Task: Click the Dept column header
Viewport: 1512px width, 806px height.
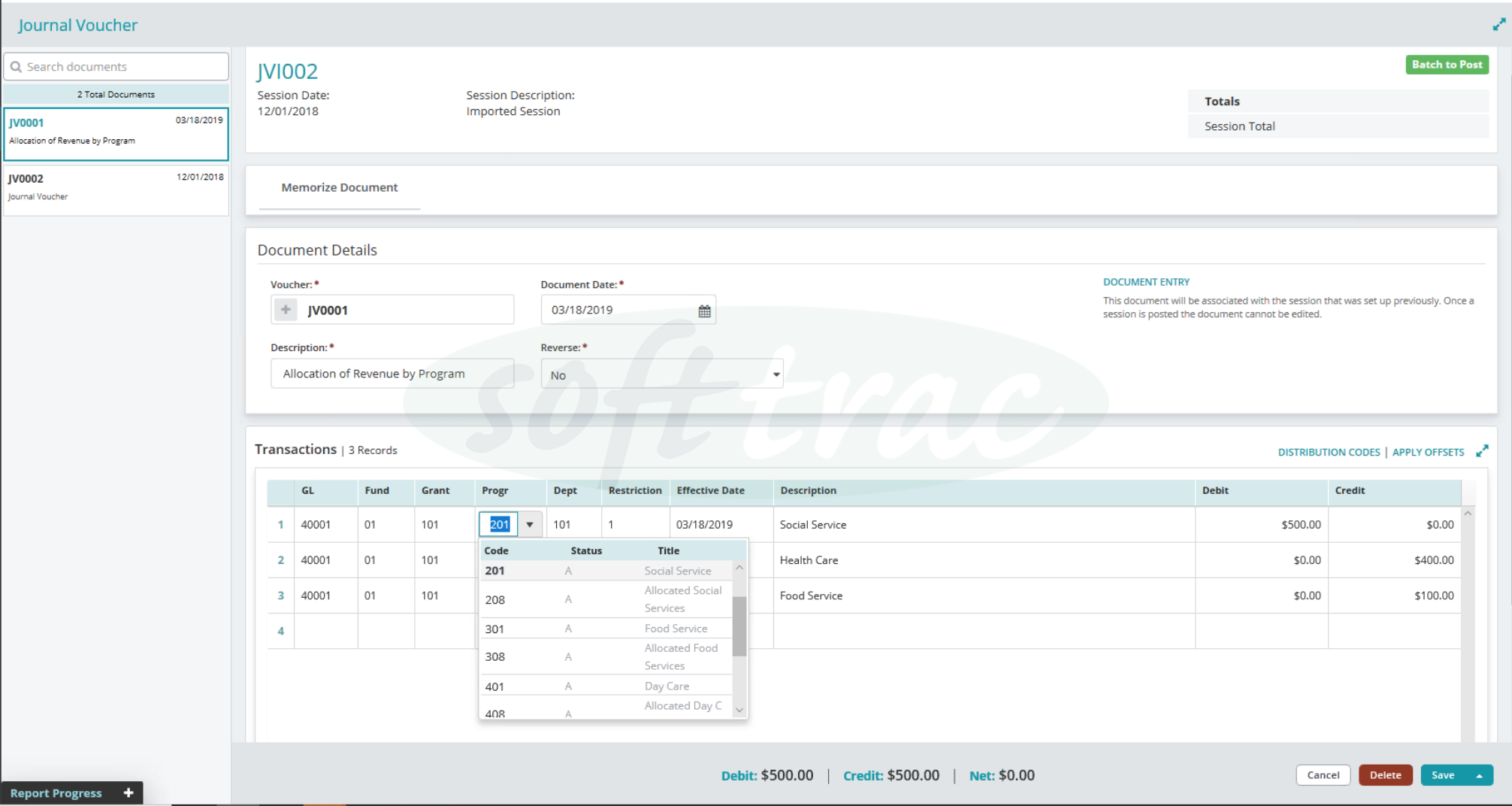Action: click(x=574, y=490)
